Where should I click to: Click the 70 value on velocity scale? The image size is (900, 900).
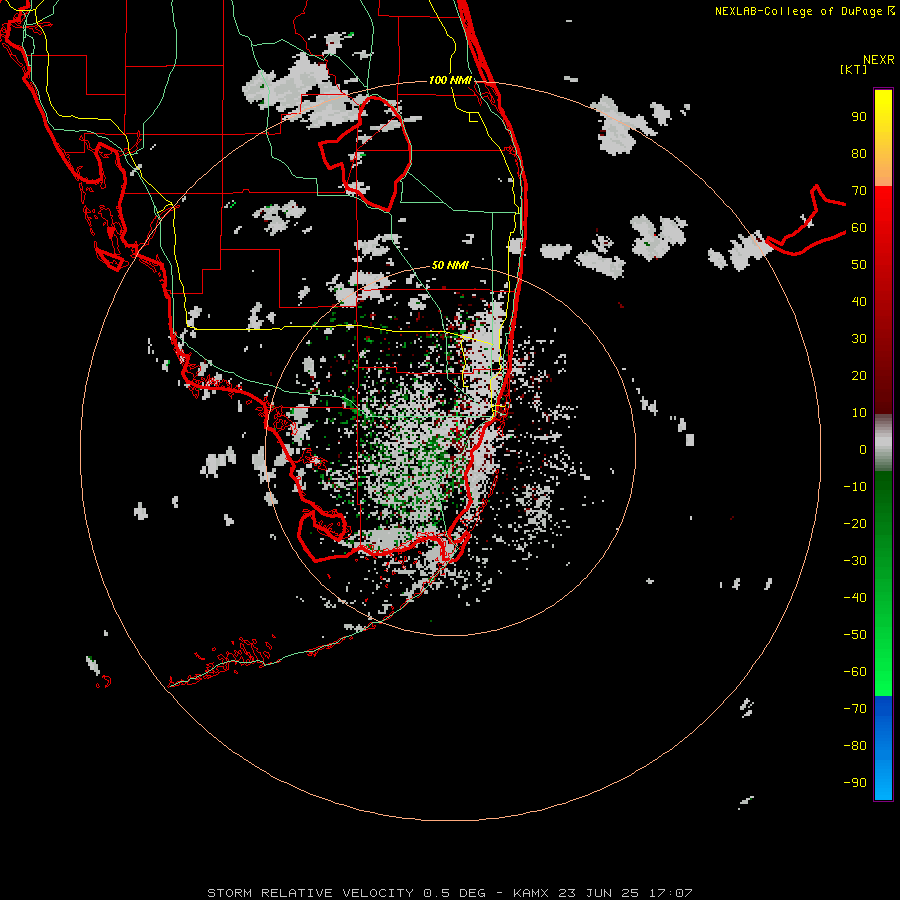(x=859, y=191)
